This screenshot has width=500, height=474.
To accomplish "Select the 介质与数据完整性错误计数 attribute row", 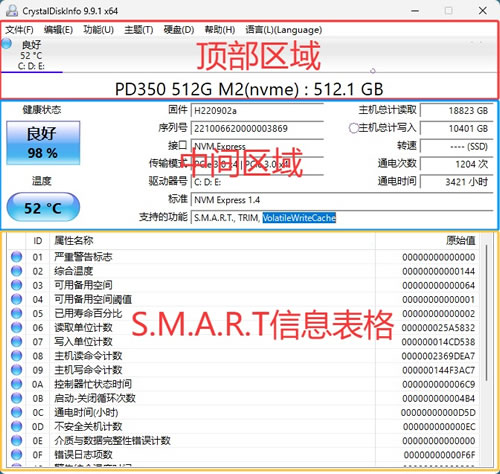I will click(243, 440).
